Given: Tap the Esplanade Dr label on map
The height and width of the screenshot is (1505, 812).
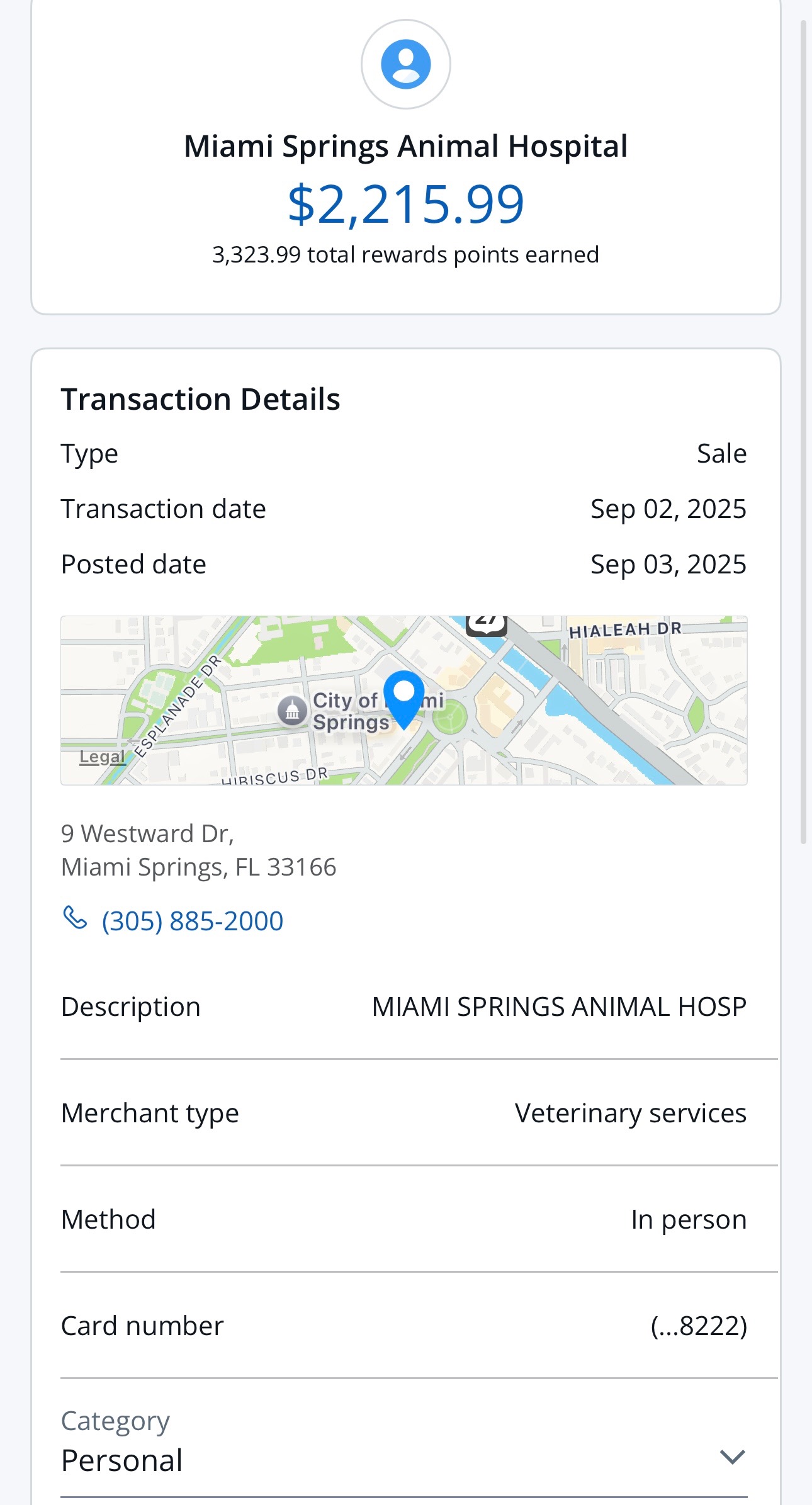Looking at the screenshot, I should [178, 705].
